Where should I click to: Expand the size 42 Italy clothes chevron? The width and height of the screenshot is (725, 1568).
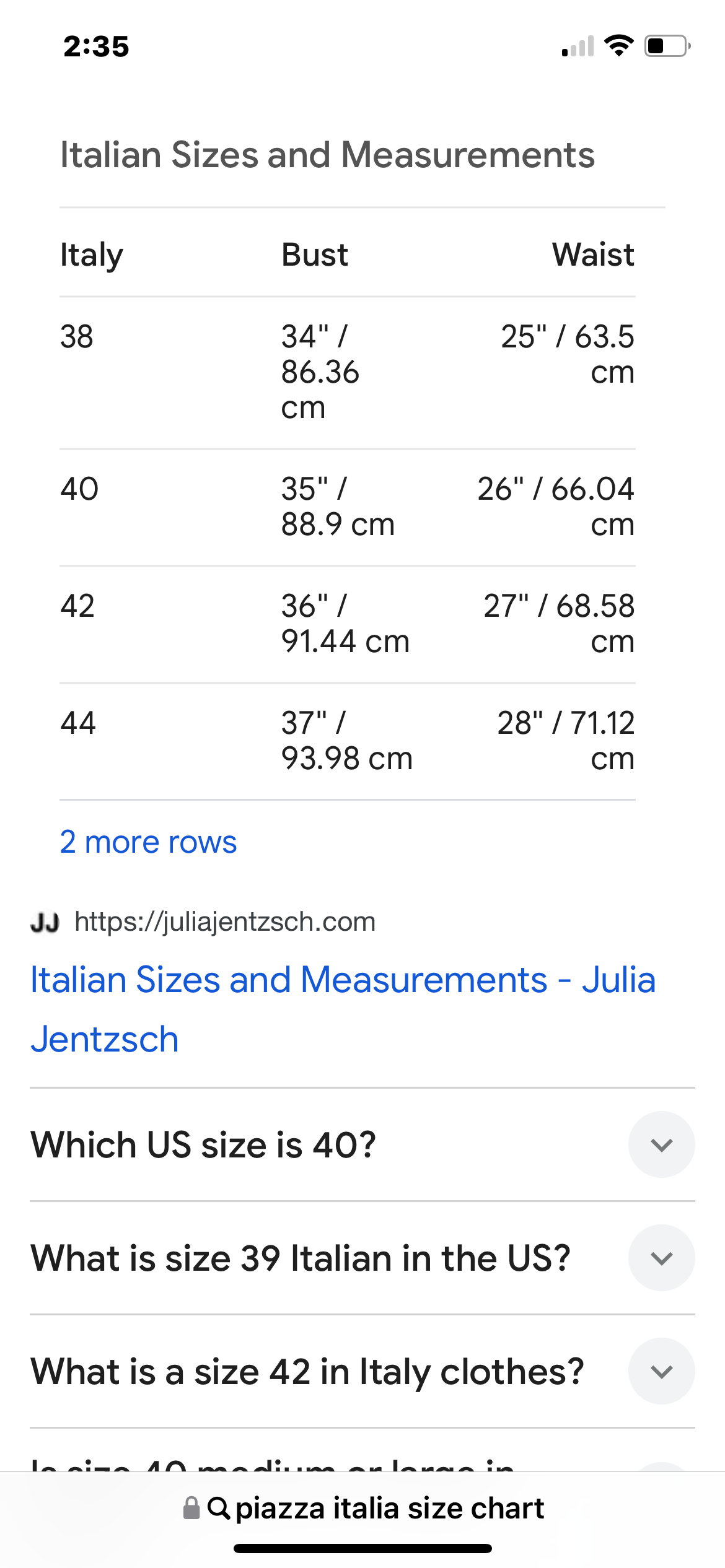pyautogui.click(x=661, y=1371)
